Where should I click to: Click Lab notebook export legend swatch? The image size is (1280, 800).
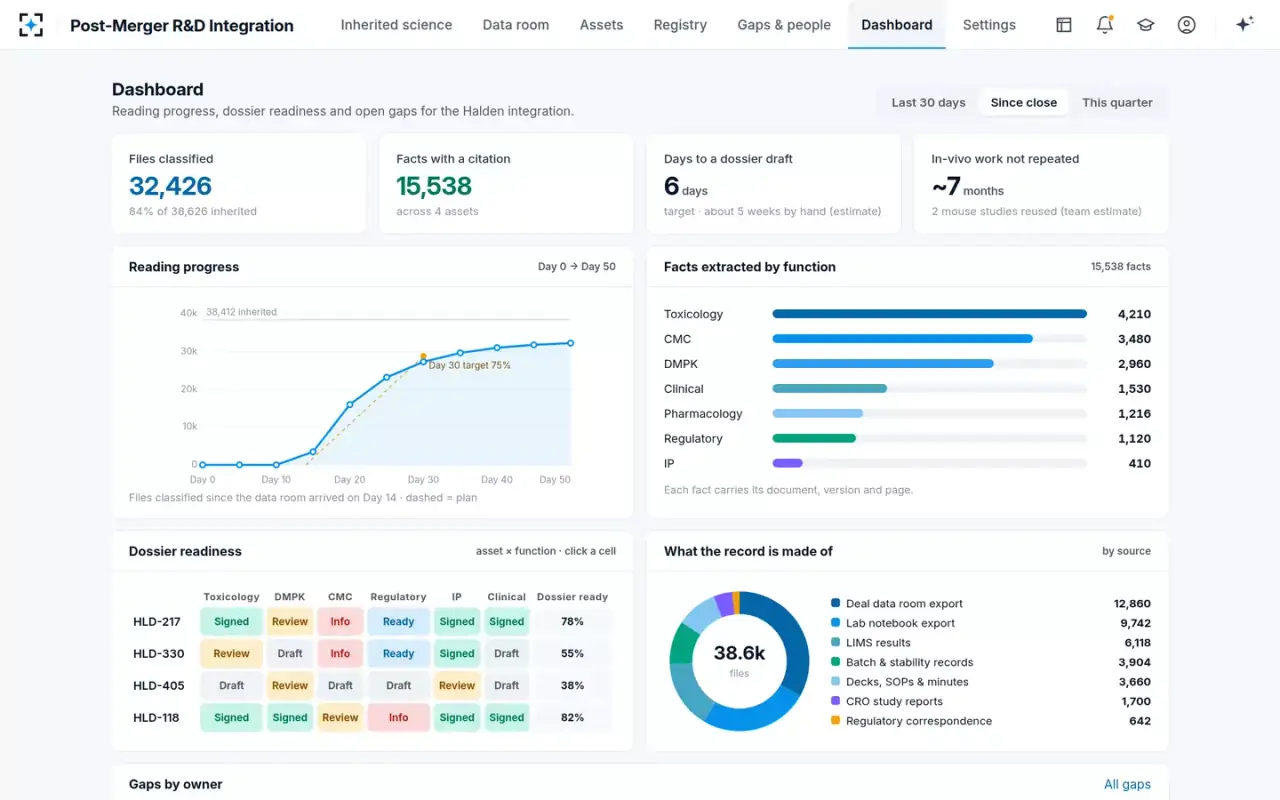(835, 623)
